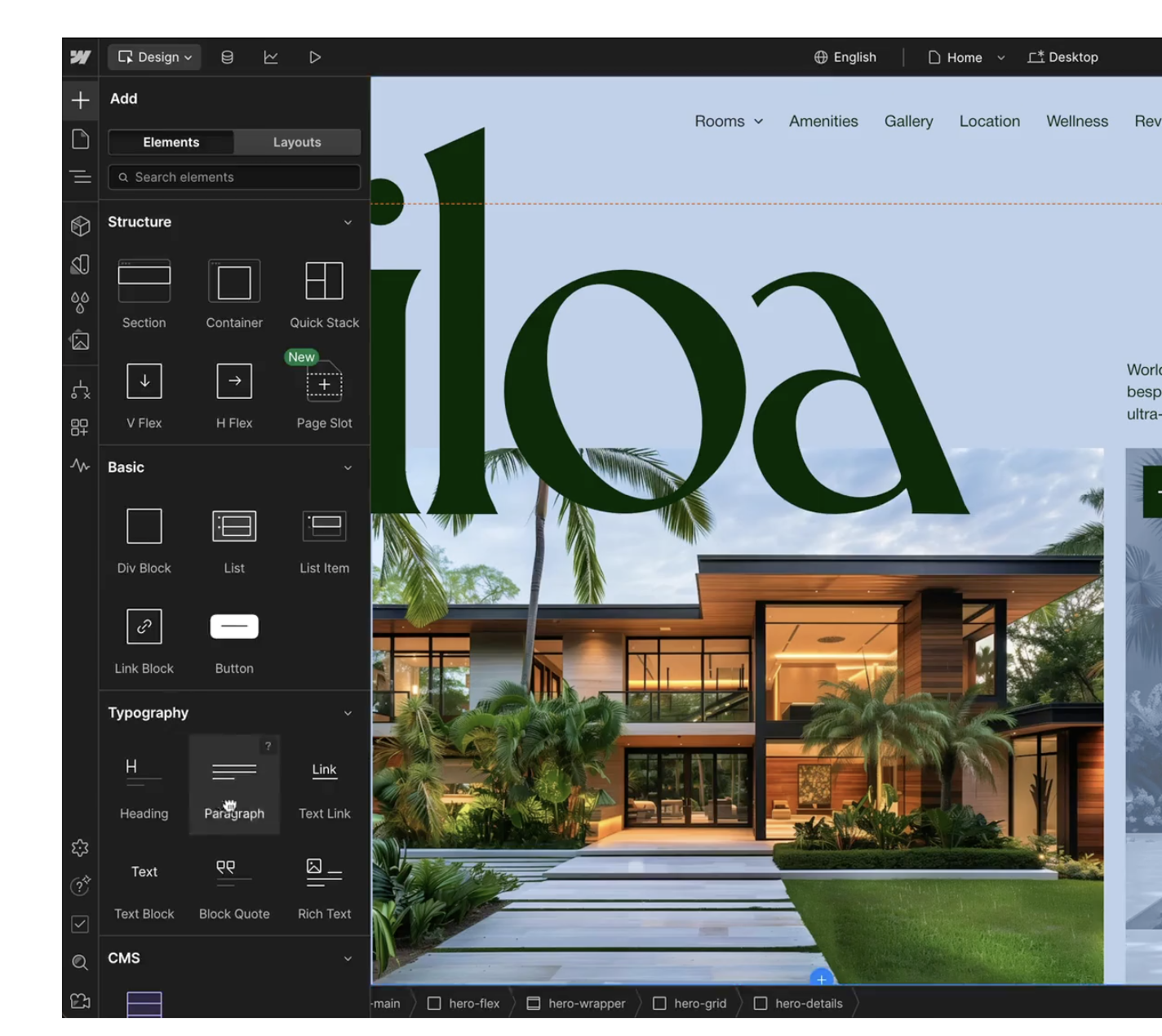
Task: Open the Navigator panel icon
Action: point(80,176)
